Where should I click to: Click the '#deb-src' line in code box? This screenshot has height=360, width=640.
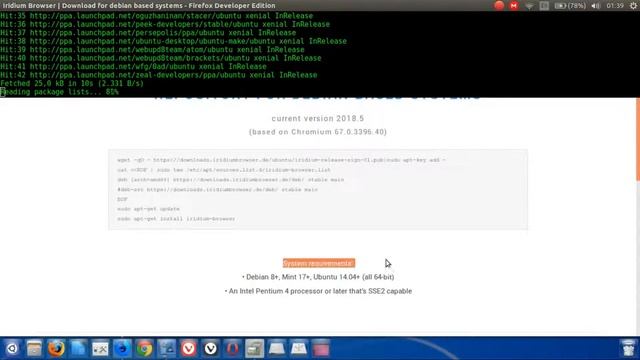click(217, 189)
